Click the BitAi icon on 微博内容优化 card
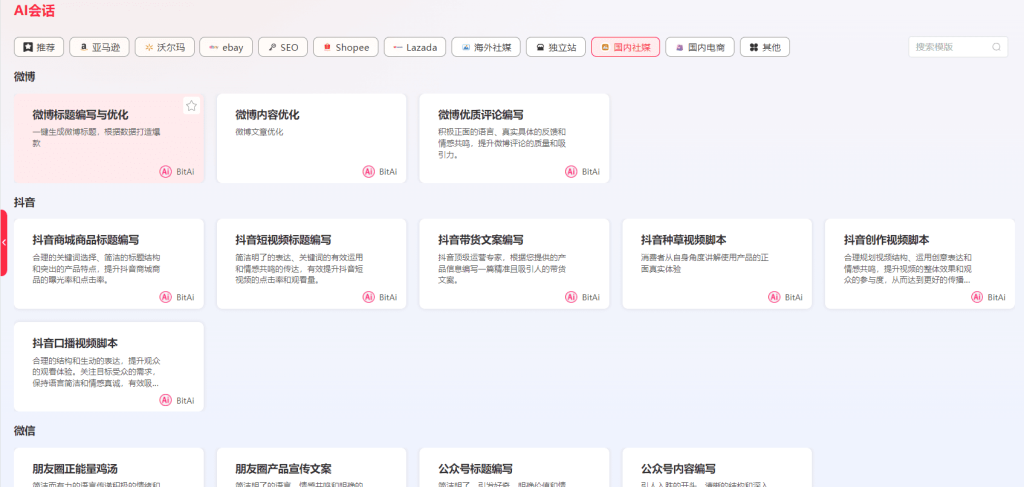1024x487 pixels. pos(369,171)
